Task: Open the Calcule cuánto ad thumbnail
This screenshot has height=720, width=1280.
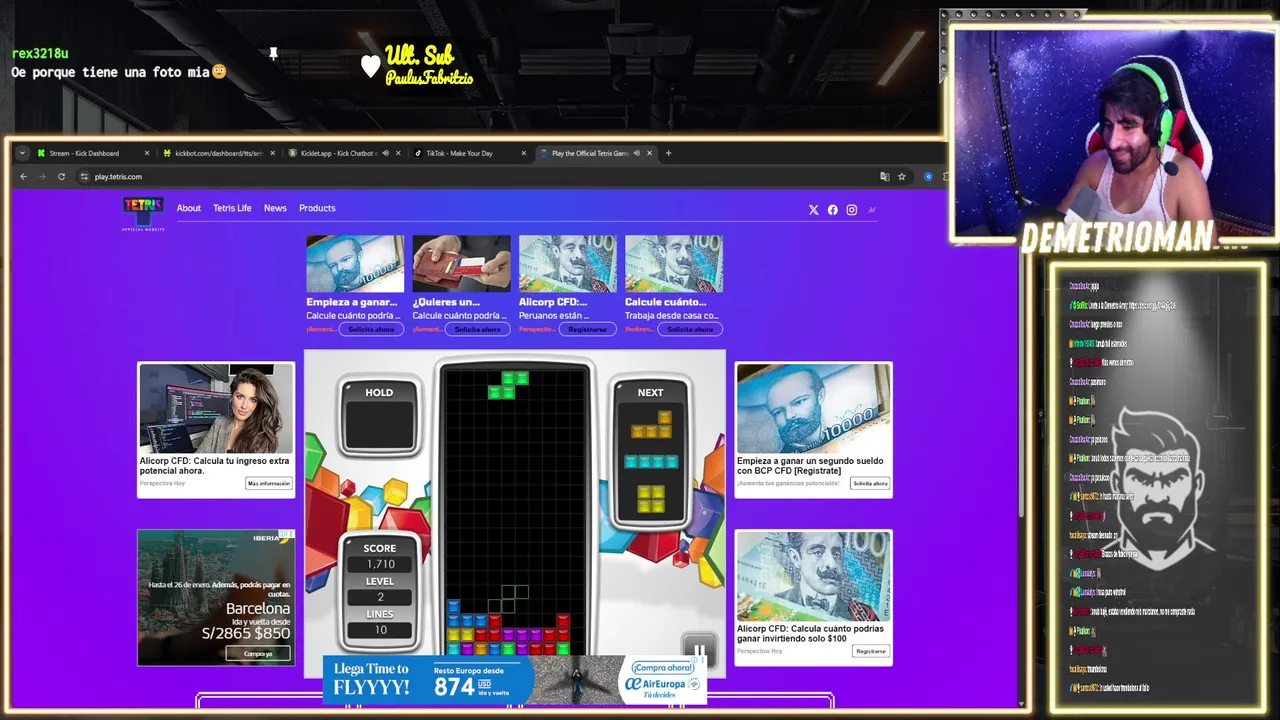Action: [674, 264]
